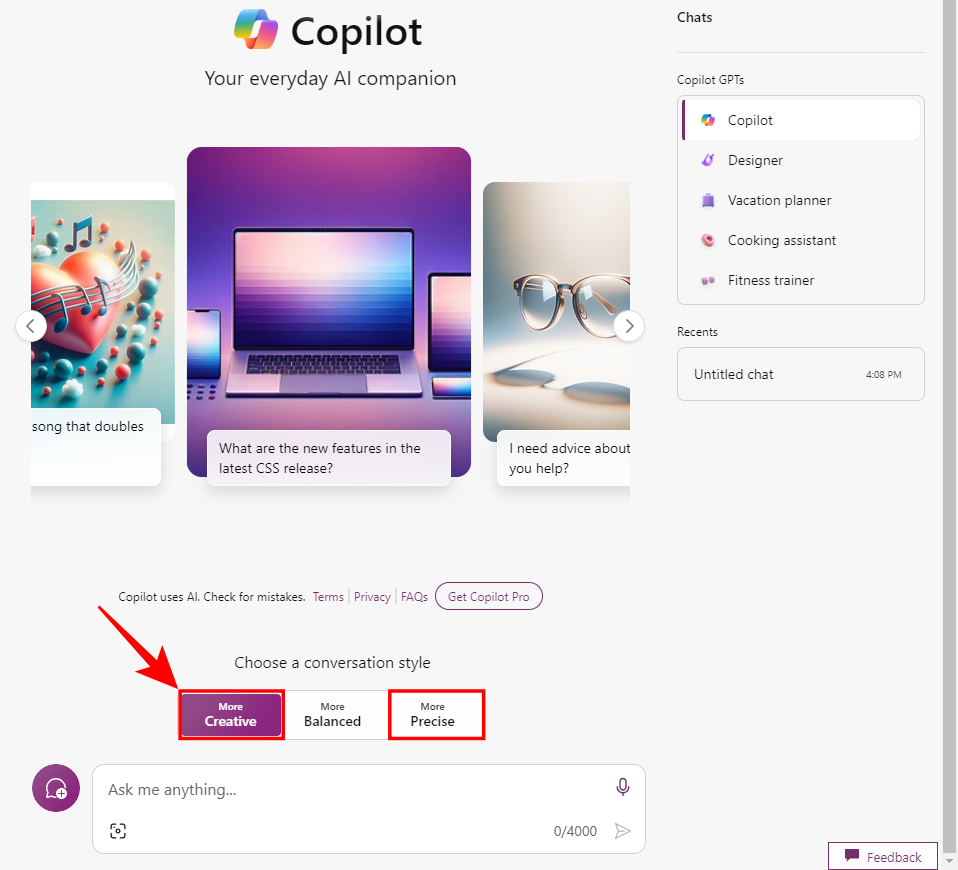Click the microphone voice input icon
Screen dimensions: 958x870
pyautogui.click(x=623, y=788)
